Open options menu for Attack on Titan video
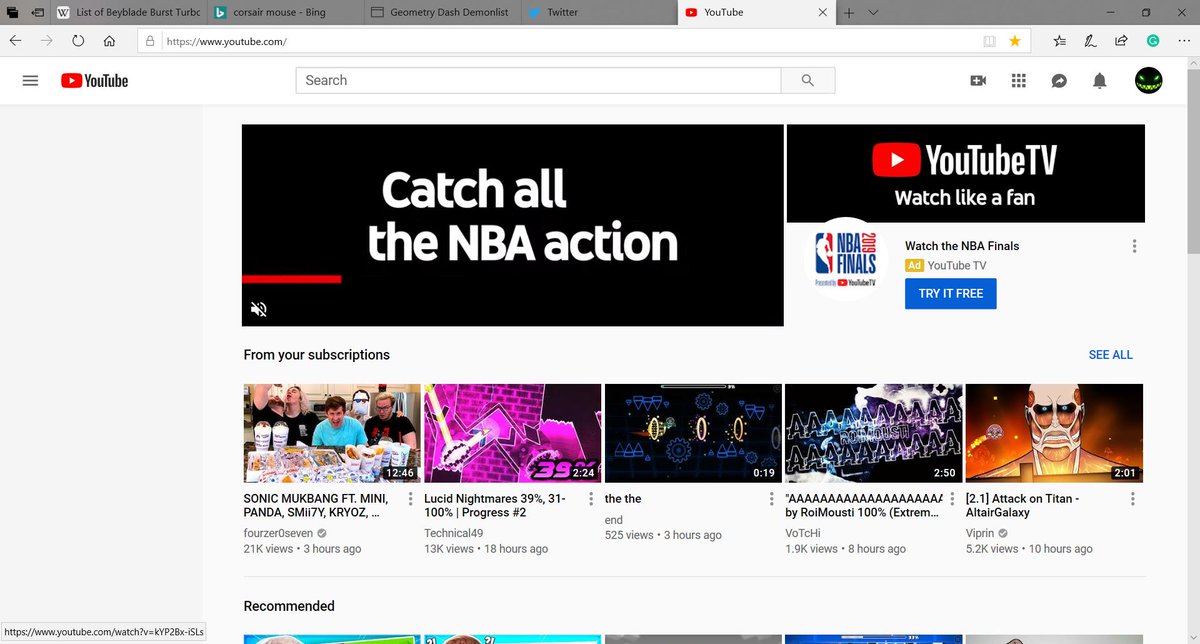This screenshot has height=644, width=1200. pos(1133,499)
